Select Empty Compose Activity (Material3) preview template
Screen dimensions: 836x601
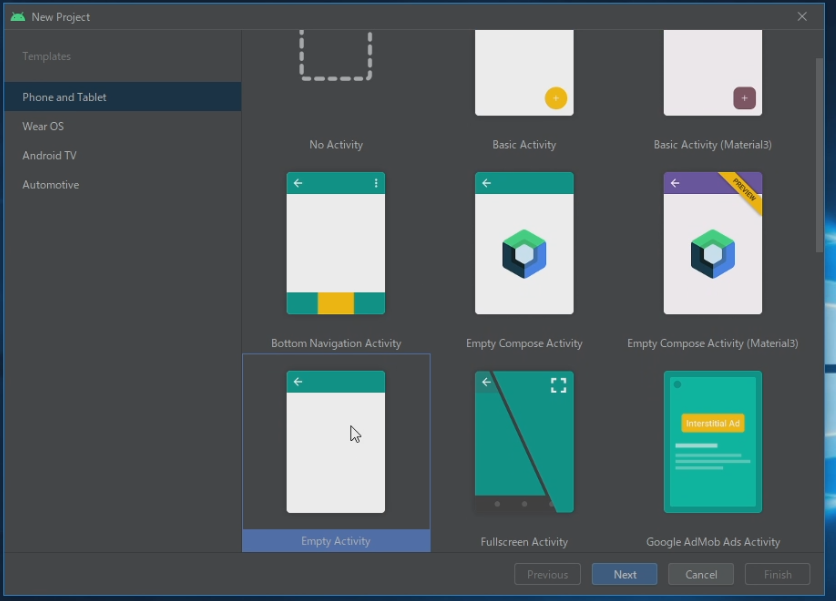(712, 245)
